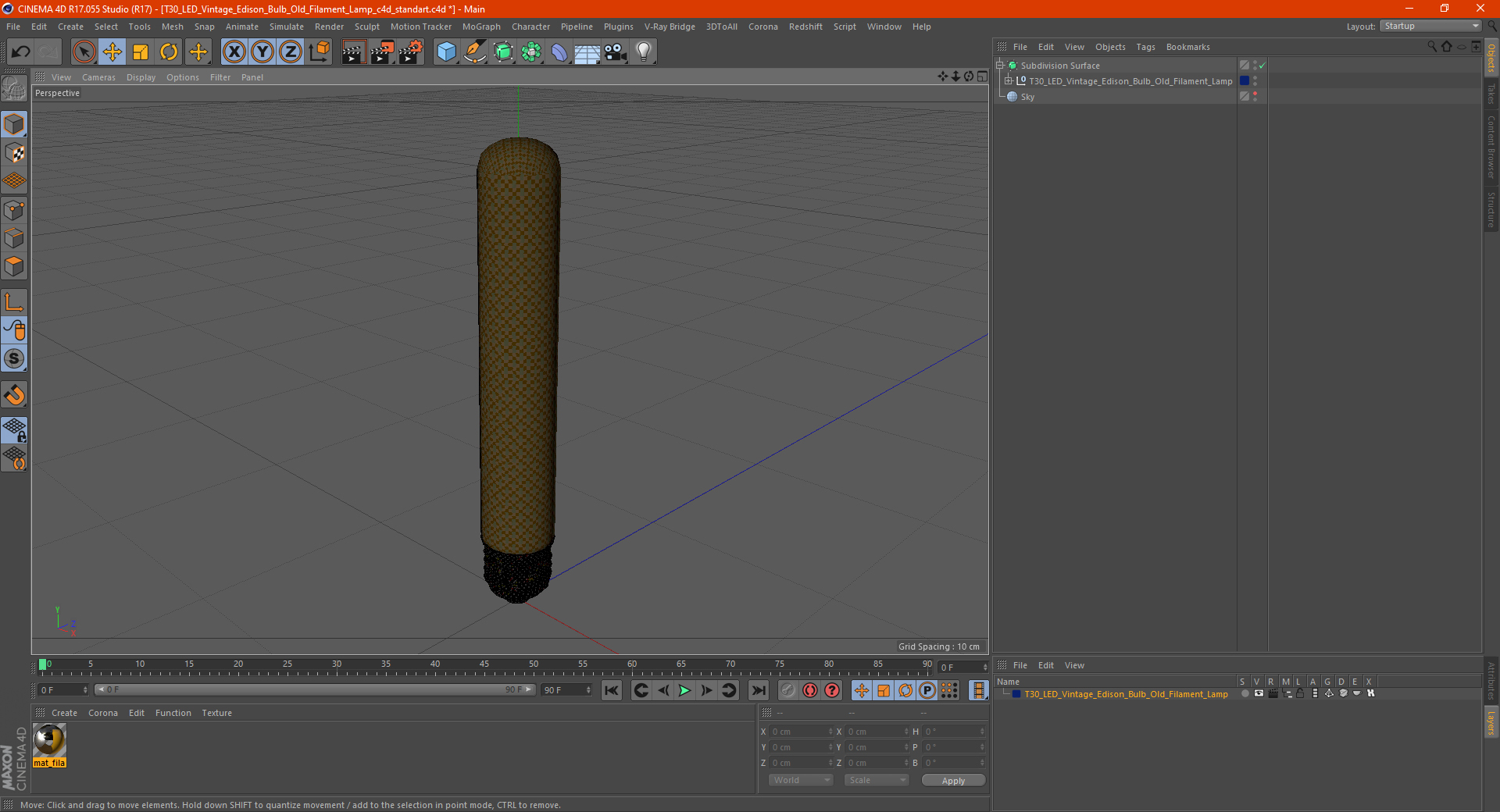1500x812 pixels.
Task: Open the MoGraph menu
Action: pos(481,27)
